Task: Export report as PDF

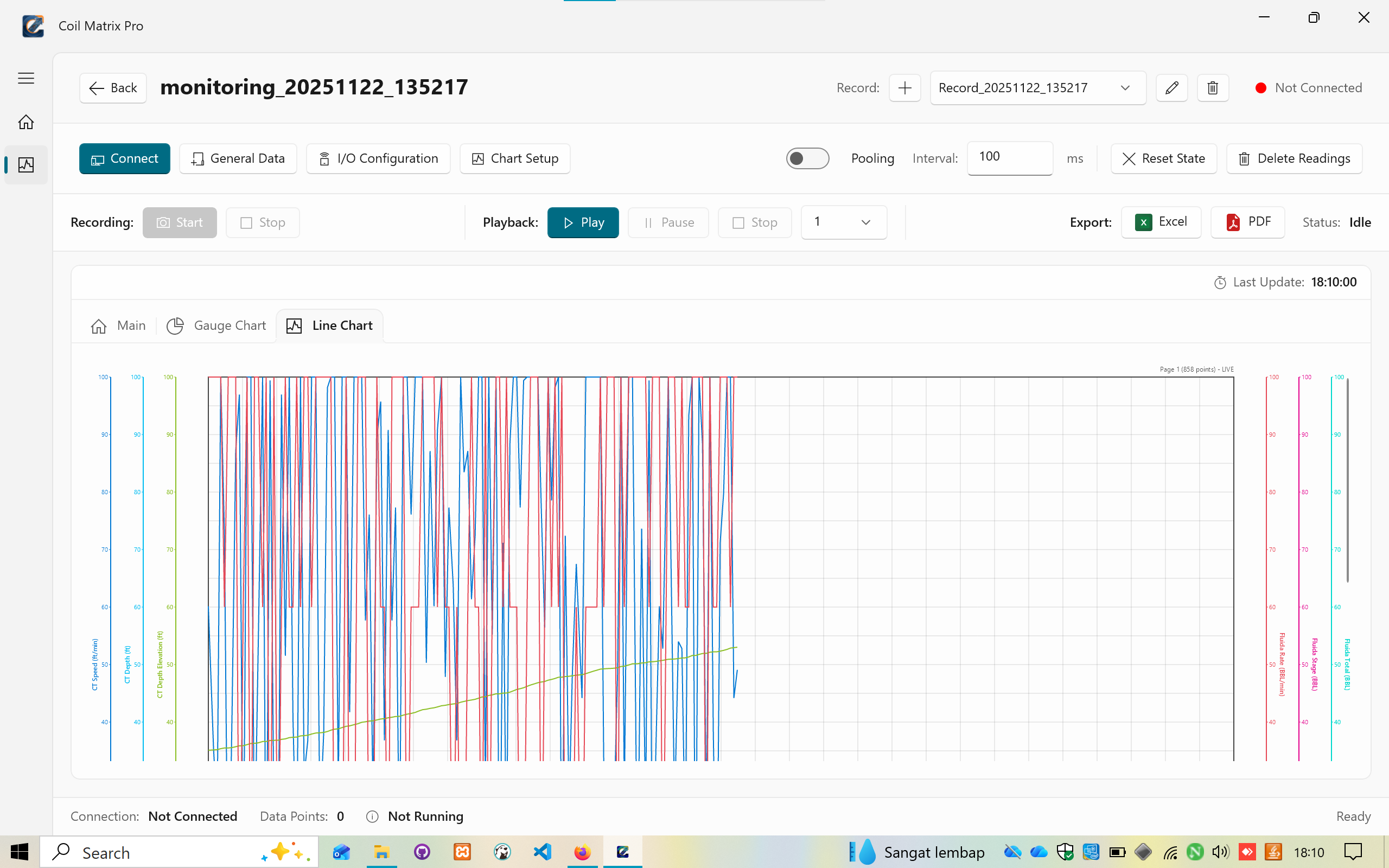Action: point(1247,222)
